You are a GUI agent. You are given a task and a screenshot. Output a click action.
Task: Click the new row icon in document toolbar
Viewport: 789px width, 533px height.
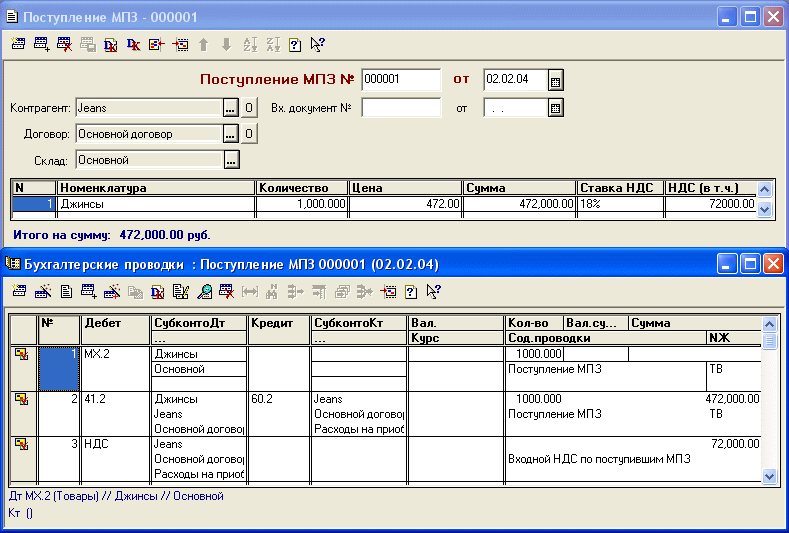click(x=19, y=44)
